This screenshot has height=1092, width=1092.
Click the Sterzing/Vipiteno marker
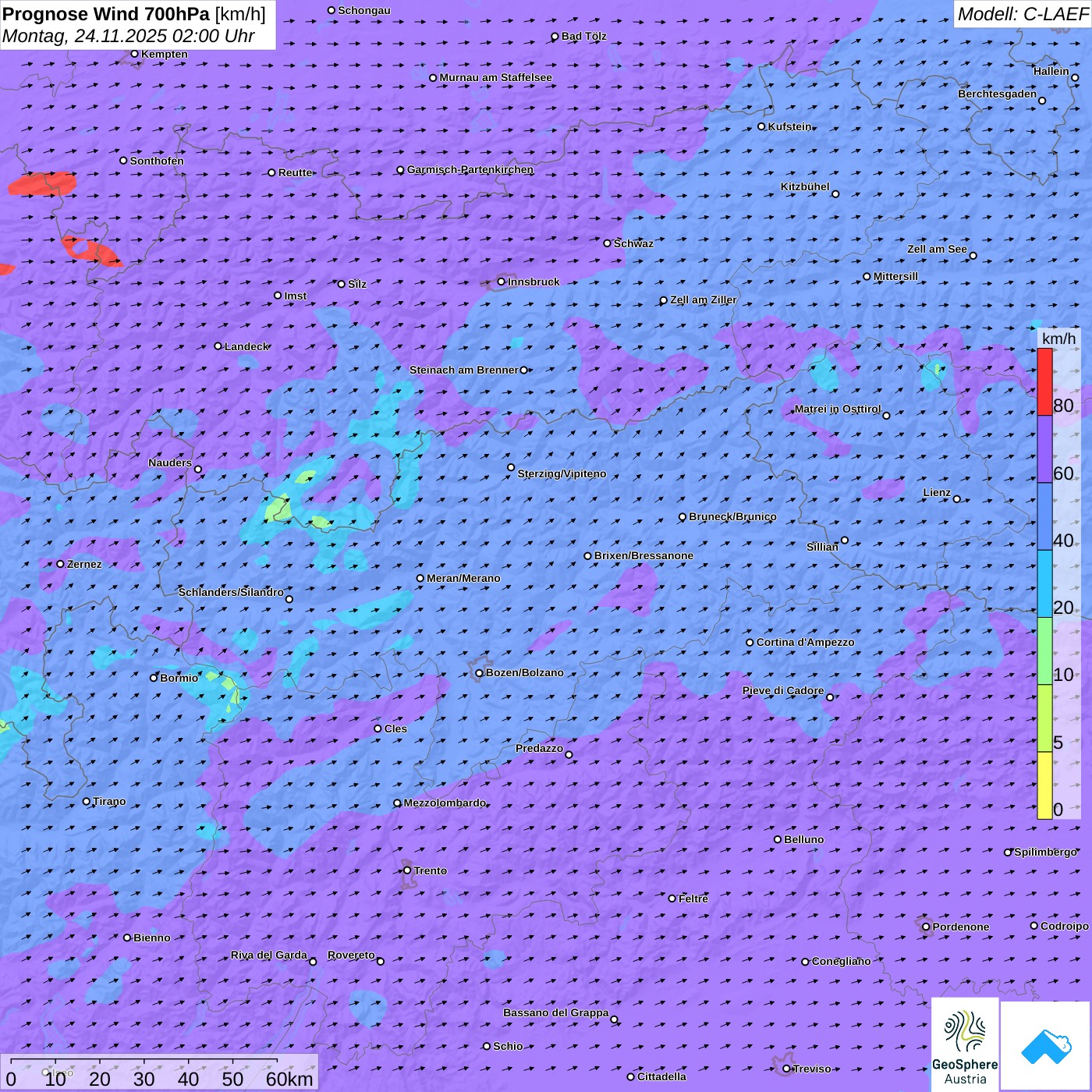pos(511,468)
